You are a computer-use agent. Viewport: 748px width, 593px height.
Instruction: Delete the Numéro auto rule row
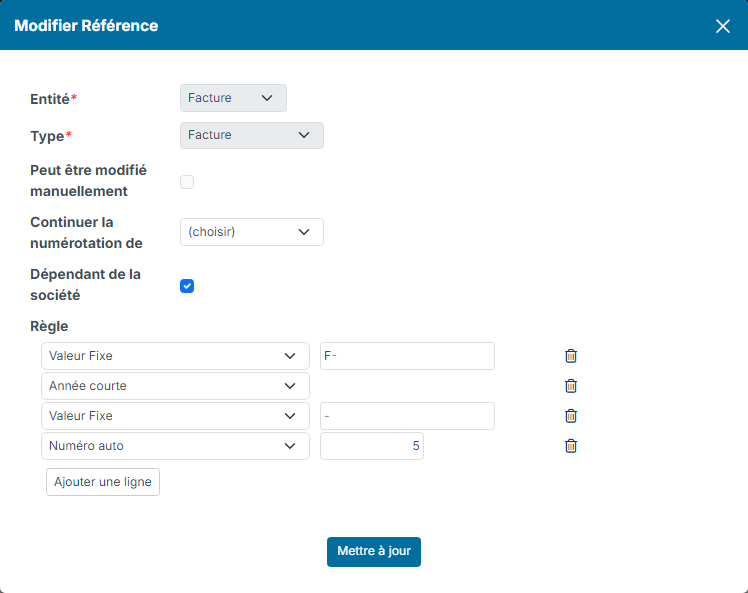[571, 446]
